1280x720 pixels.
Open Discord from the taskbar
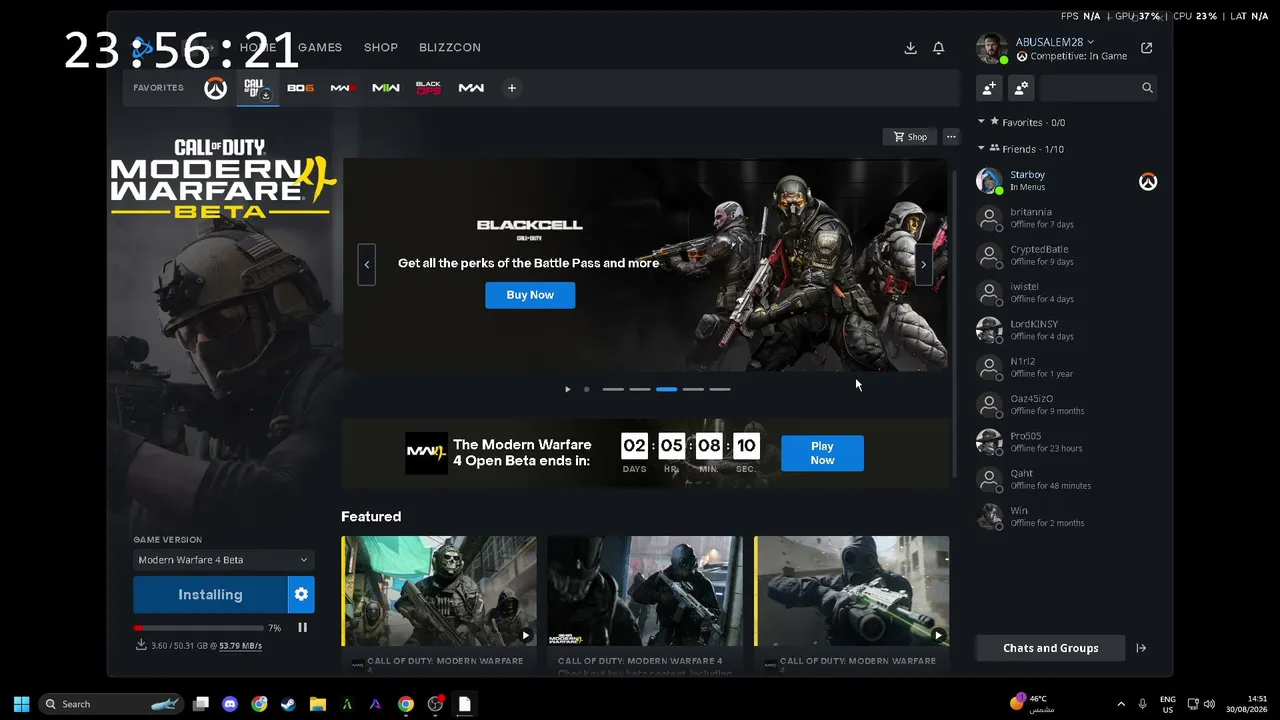[230, 704]
